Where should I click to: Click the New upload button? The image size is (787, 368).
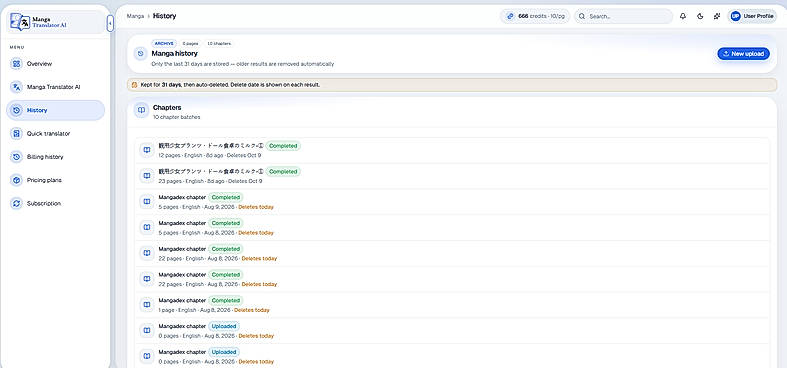click(x=743, y=54)
